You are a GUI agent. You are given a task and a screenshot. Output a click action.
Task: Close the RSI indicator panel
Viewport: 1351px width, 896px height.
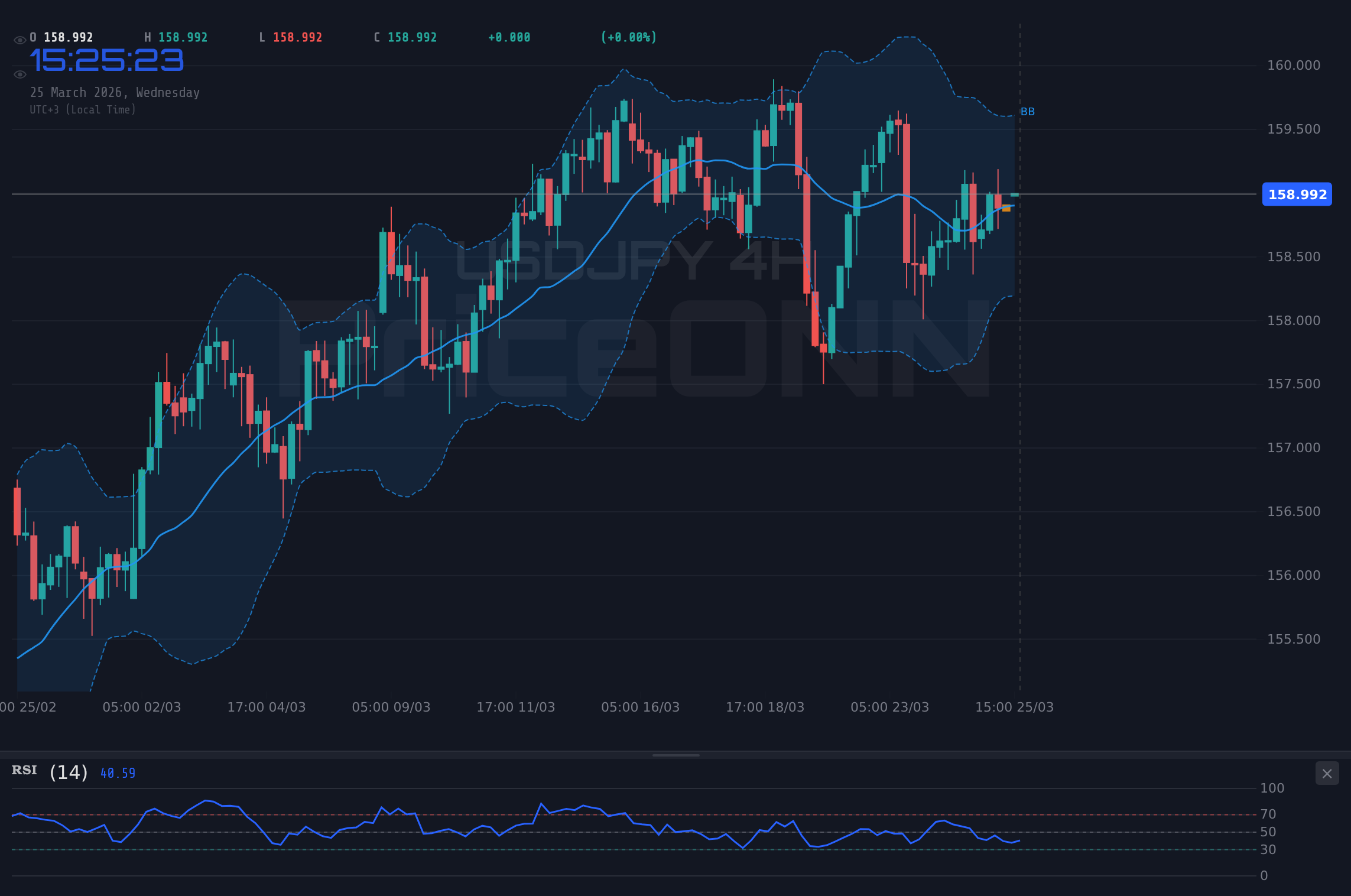(1327, 774)
